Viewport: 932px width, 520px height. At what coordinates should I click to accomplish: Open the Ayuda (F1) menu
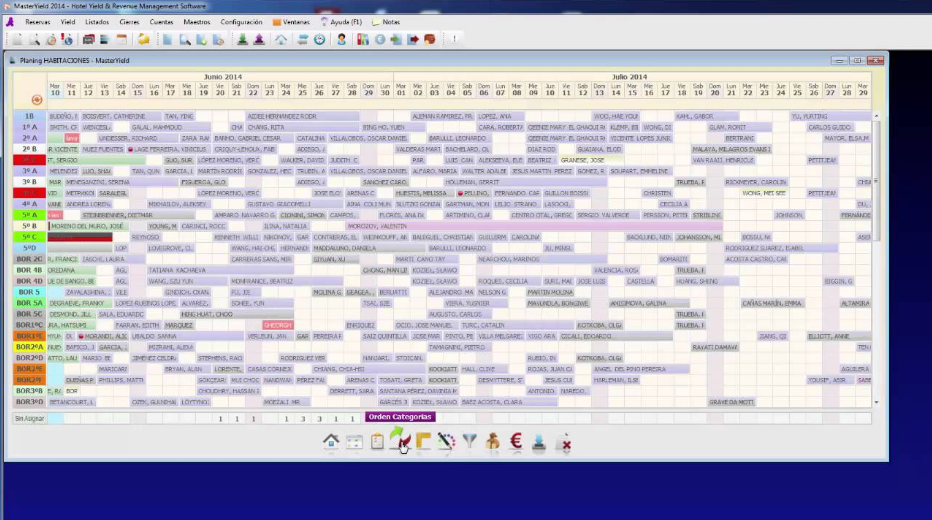(x=341, y=22)
